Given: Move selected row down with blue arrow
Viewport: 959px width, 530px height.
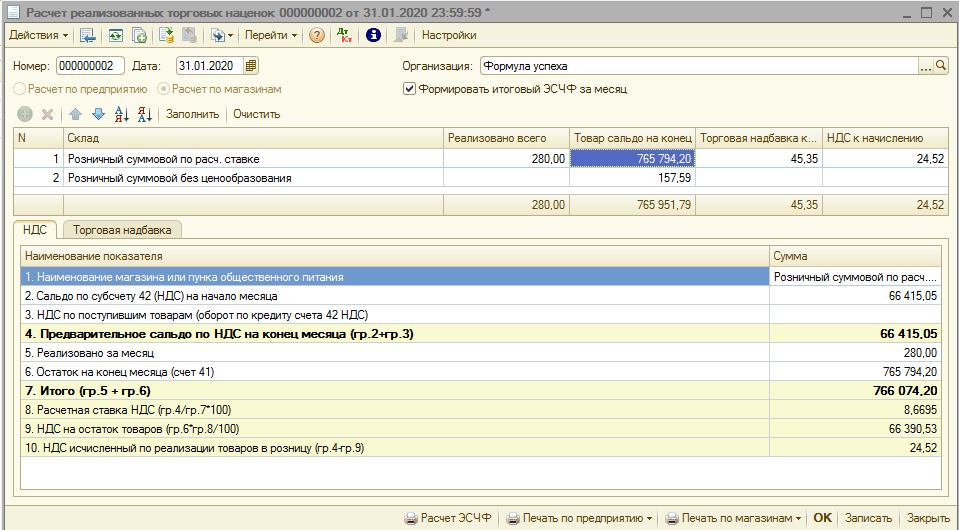Looking at the screenshot, I should click(x=98, y=114).
